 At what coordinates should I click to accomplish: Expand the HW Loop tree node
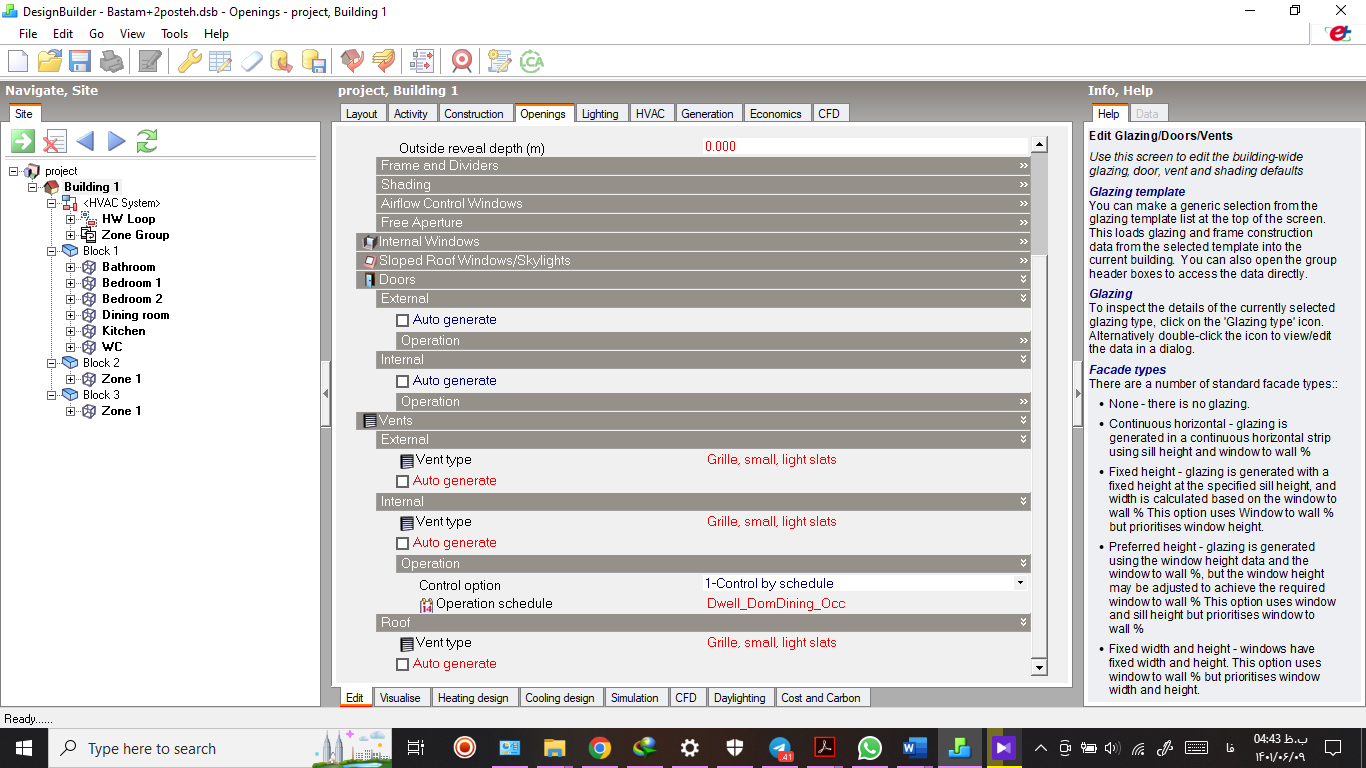pyautogui.click(x=71, y=219)
